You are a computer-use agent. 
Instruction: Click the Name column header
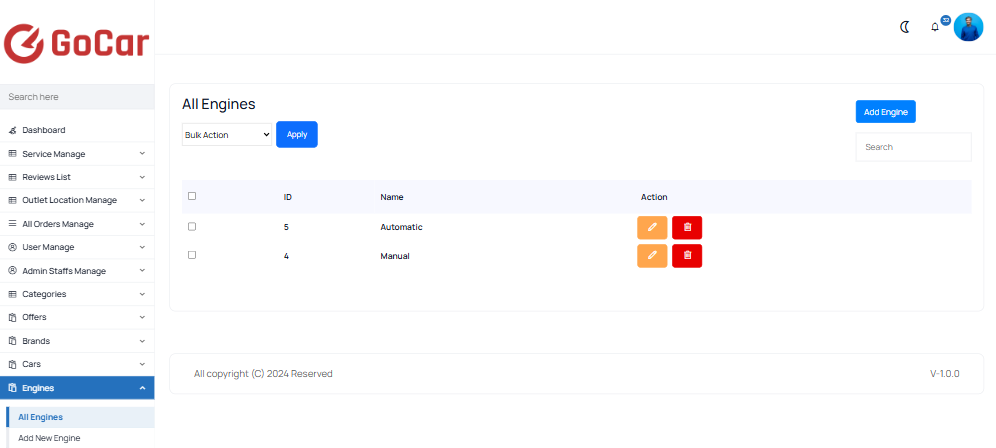click(x=392, y=197)
